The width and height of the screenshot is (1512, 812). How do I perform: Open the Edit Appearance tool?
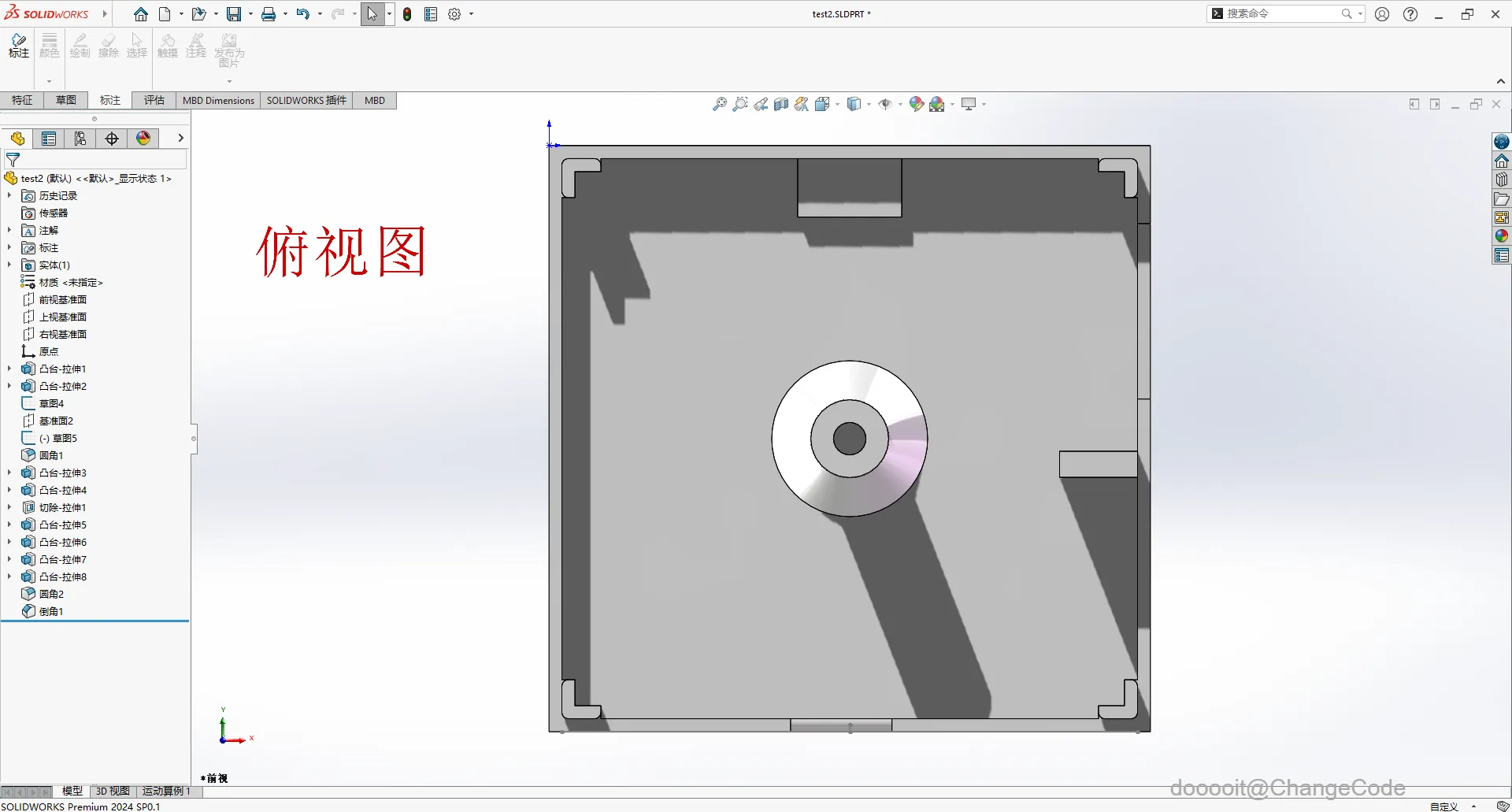pos(916,103)
